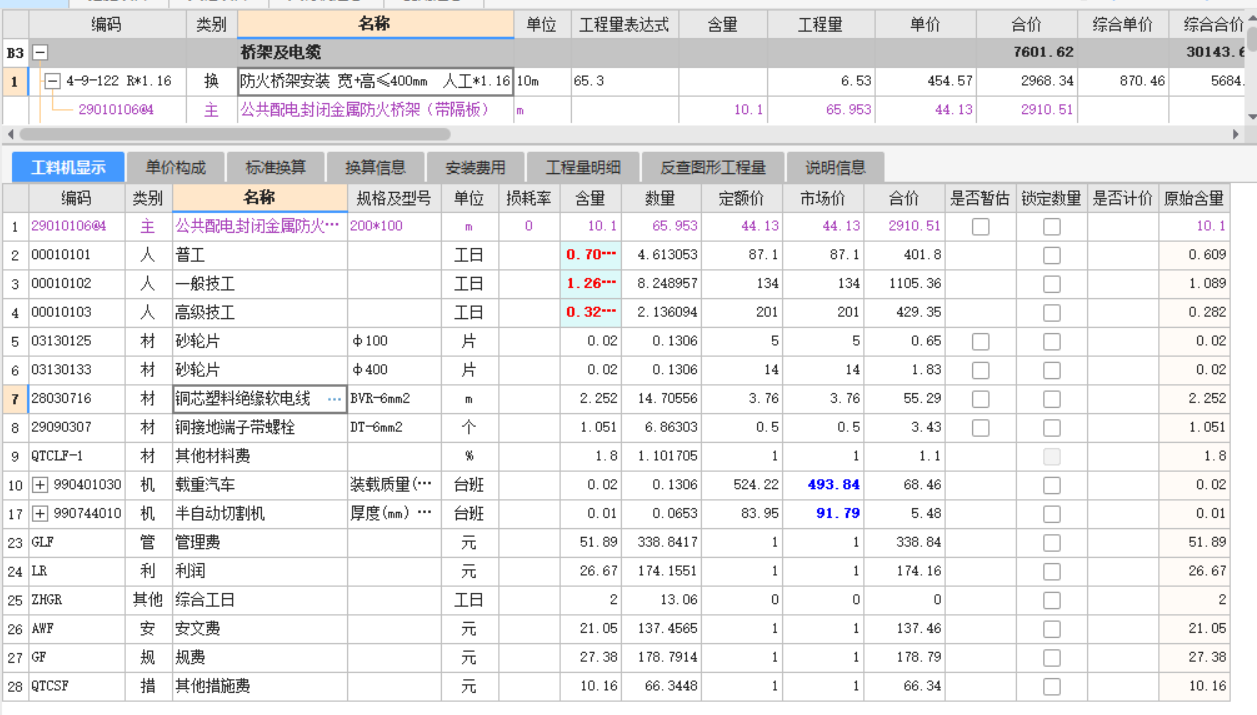Select the 管理费 total 338.84 cell
This screenshot has width=1257, height=715.
(905, 543)
